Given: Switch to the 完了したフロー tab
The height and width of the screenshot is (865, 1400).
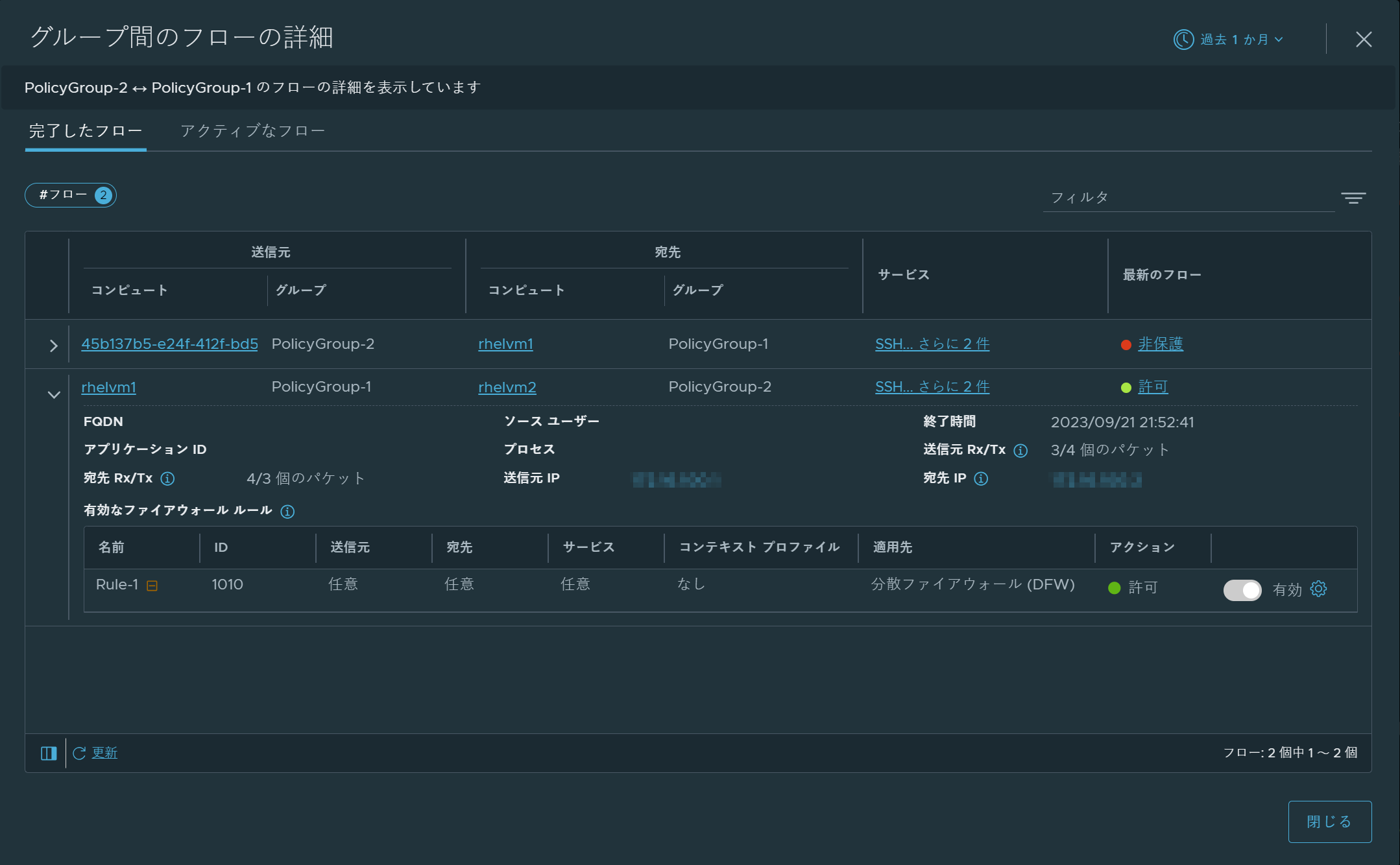Looking at the screenshot, I should pos(86,131).
